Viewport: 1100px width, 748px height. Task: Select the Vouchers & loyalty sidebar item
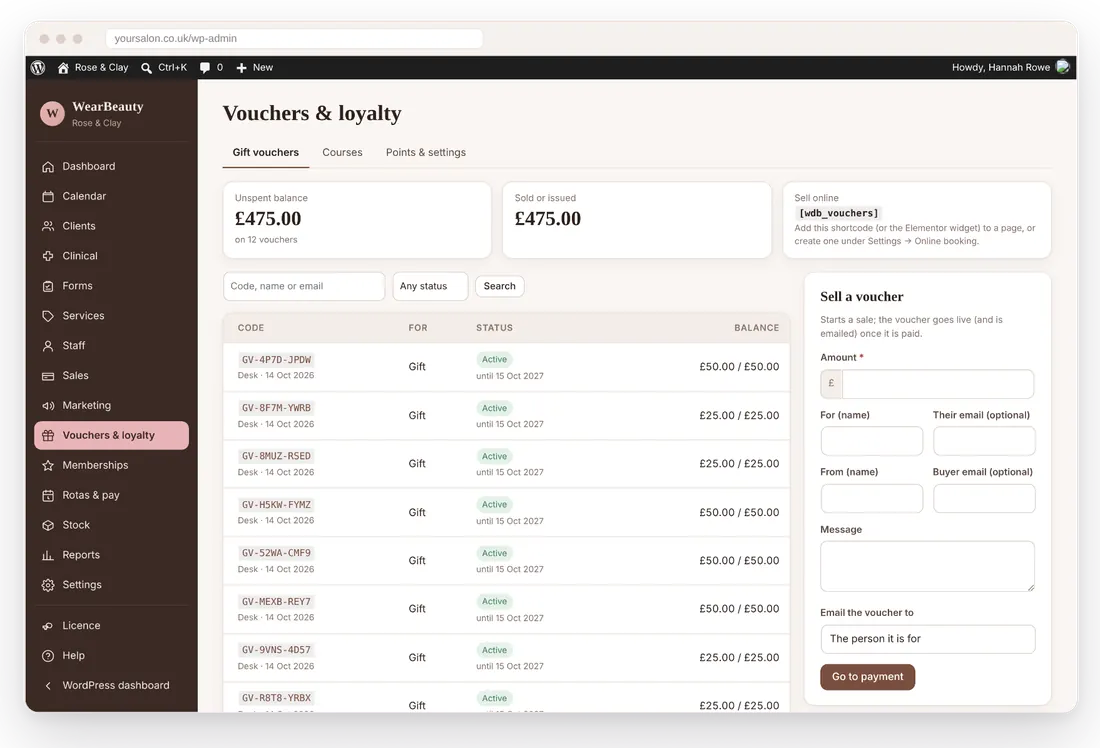[112, 435]
